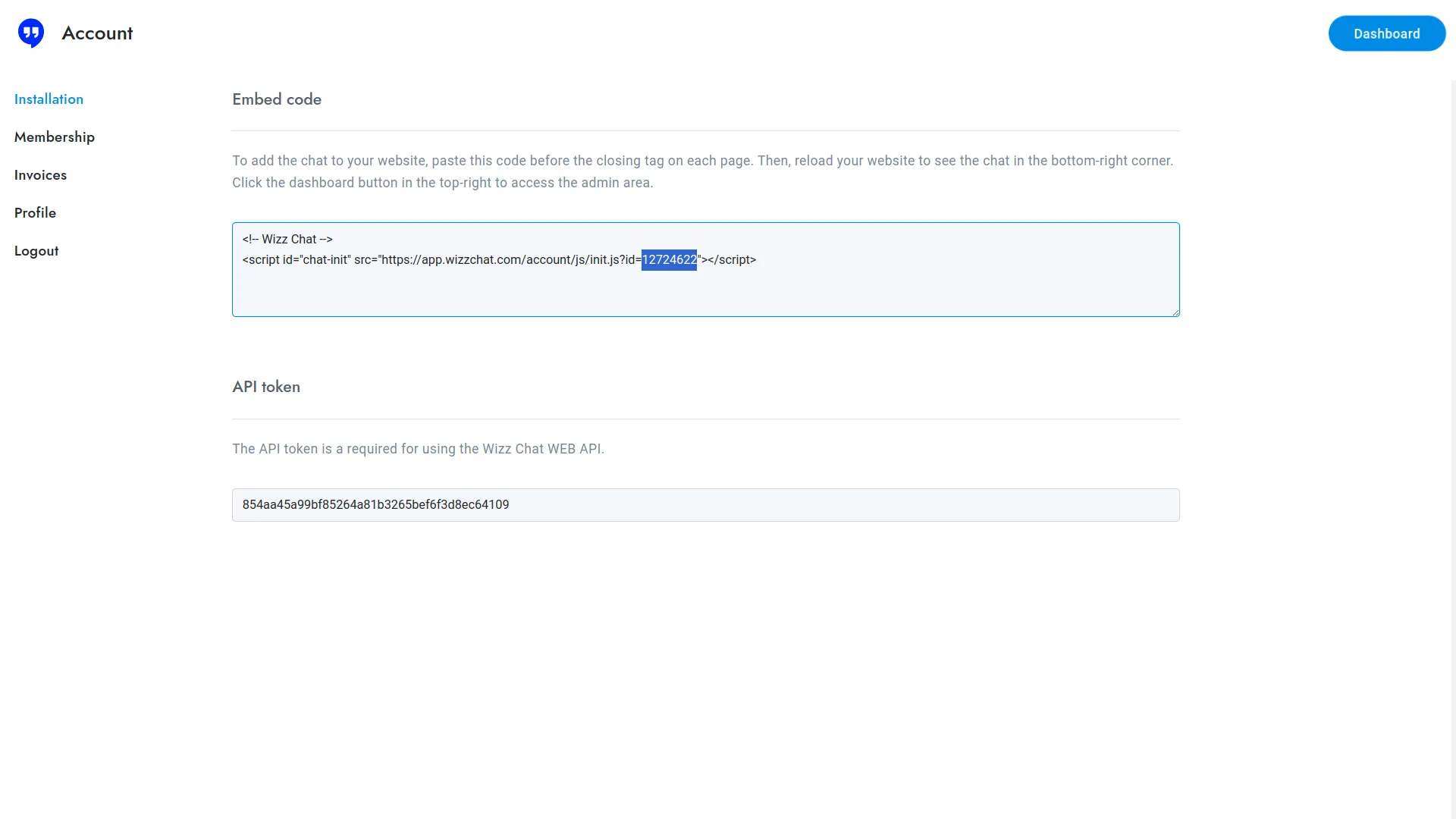
Task: Click the closing script tag text
Action: tap(732, 260)
